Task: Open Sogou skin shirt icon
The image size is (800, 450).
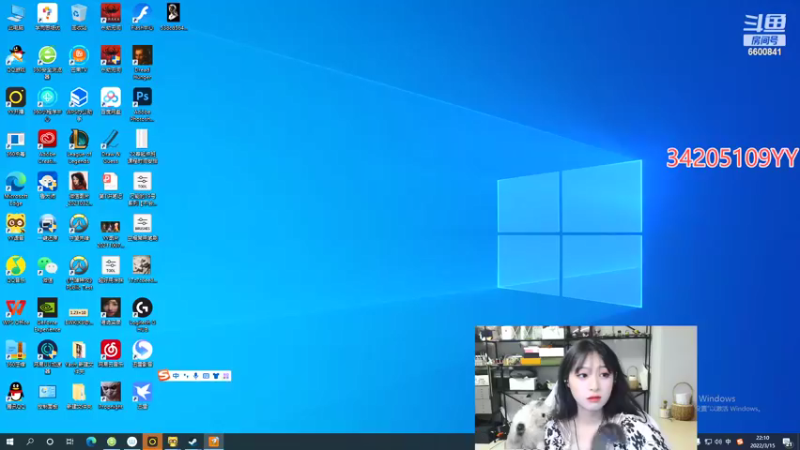Action: click(x=216, y=376)
